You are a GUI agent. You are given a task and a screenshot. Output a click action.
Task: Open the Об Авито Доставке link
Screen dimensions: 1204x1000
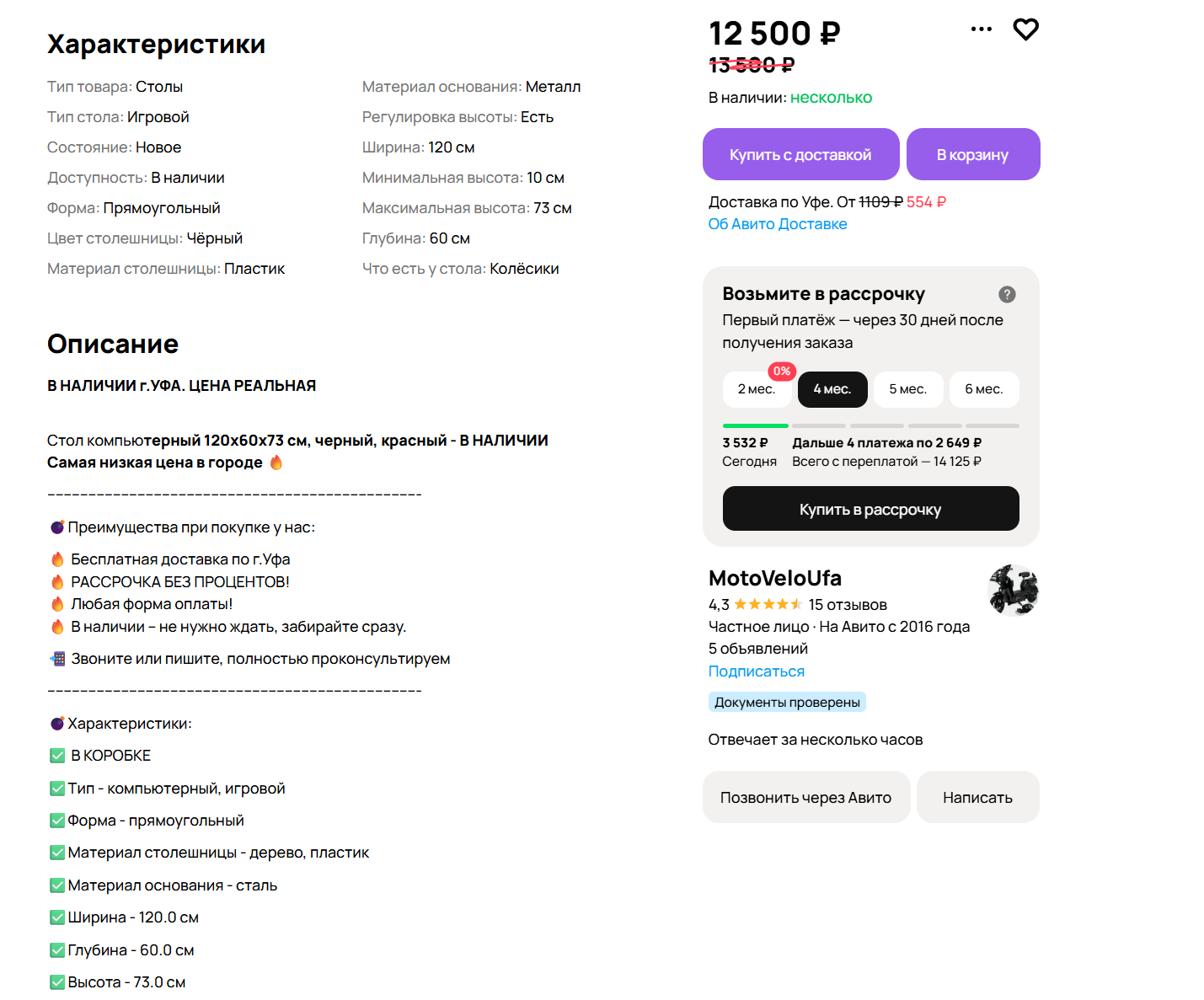tap(778, 224)
